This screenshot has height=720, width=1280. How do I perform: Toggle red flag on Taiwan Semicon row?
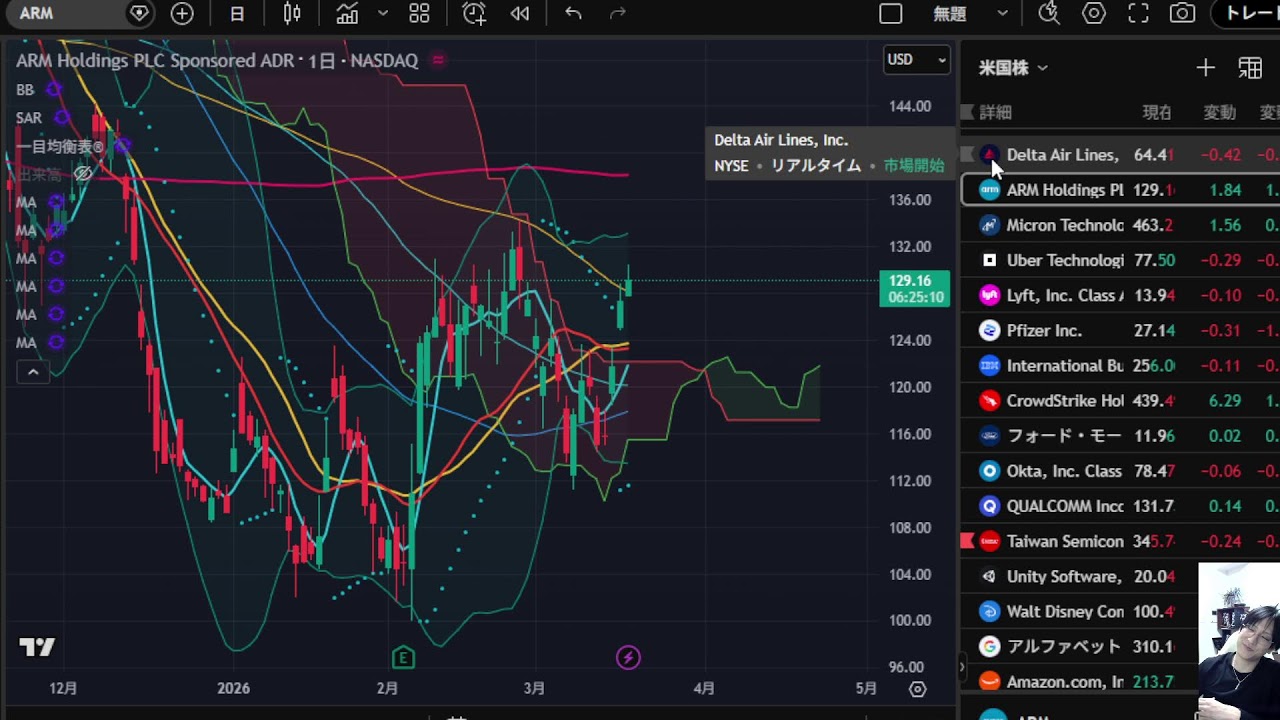(967, 541)
